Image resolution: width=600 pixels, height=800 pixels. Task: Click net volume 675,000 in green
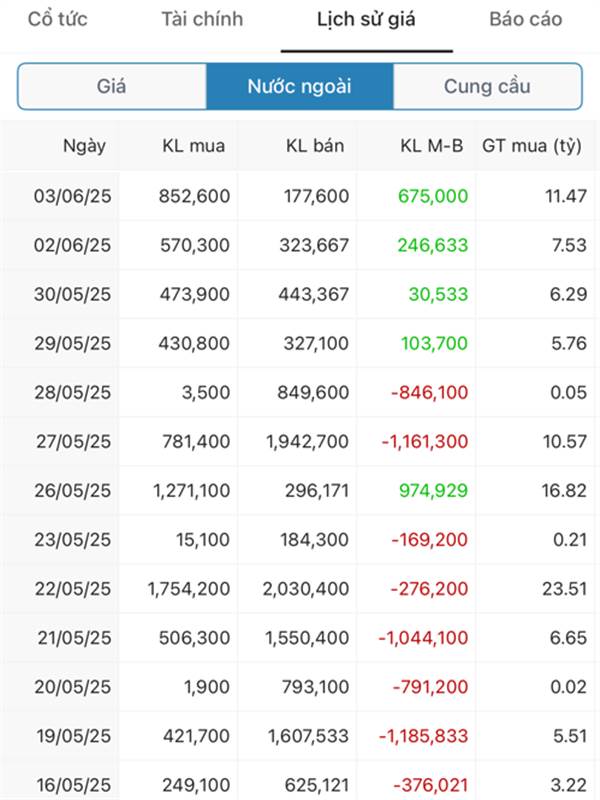pyautogui.click(x=433, y=196)
